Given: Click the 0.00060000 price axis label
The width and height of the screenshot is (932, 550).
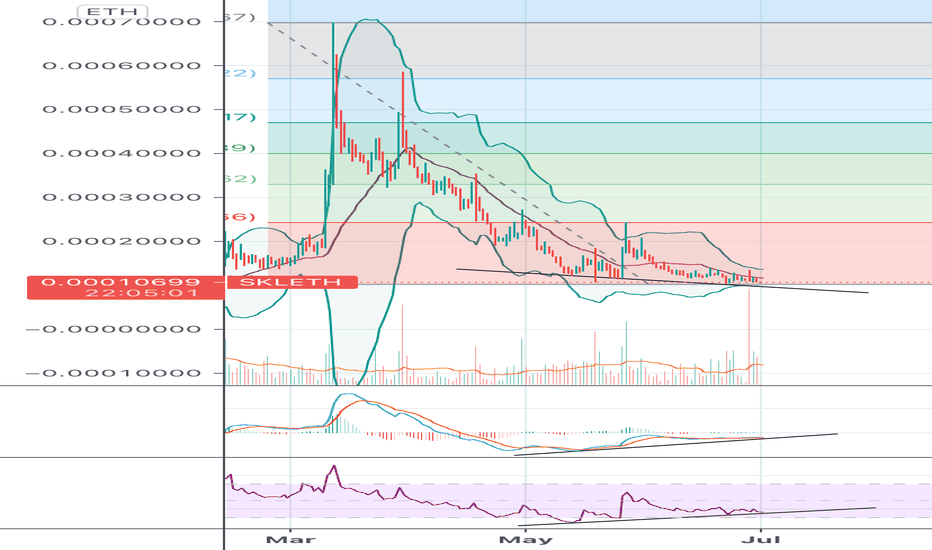Looking at the screenshot, I should [122, 65].
